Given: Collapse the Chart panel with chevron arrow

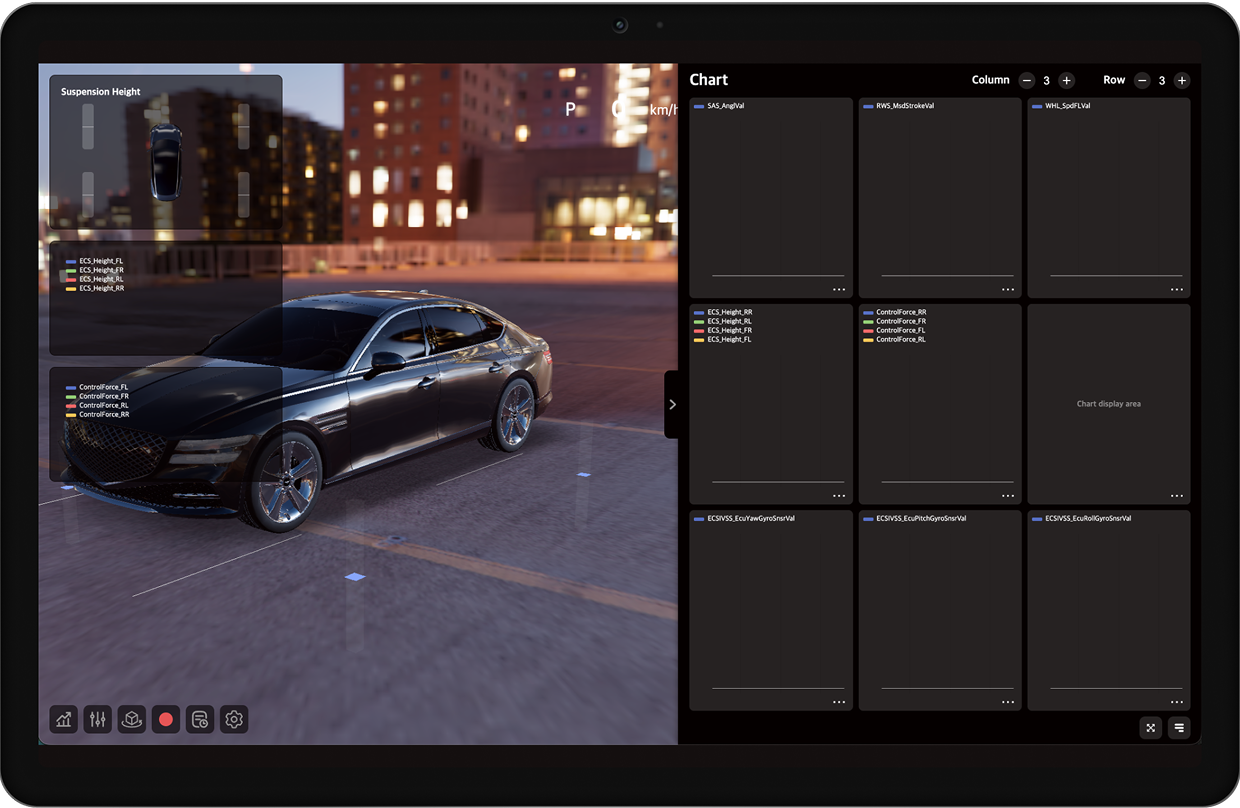Looking at the screenshot, I should pyautogui.click(x=672, y=404).
